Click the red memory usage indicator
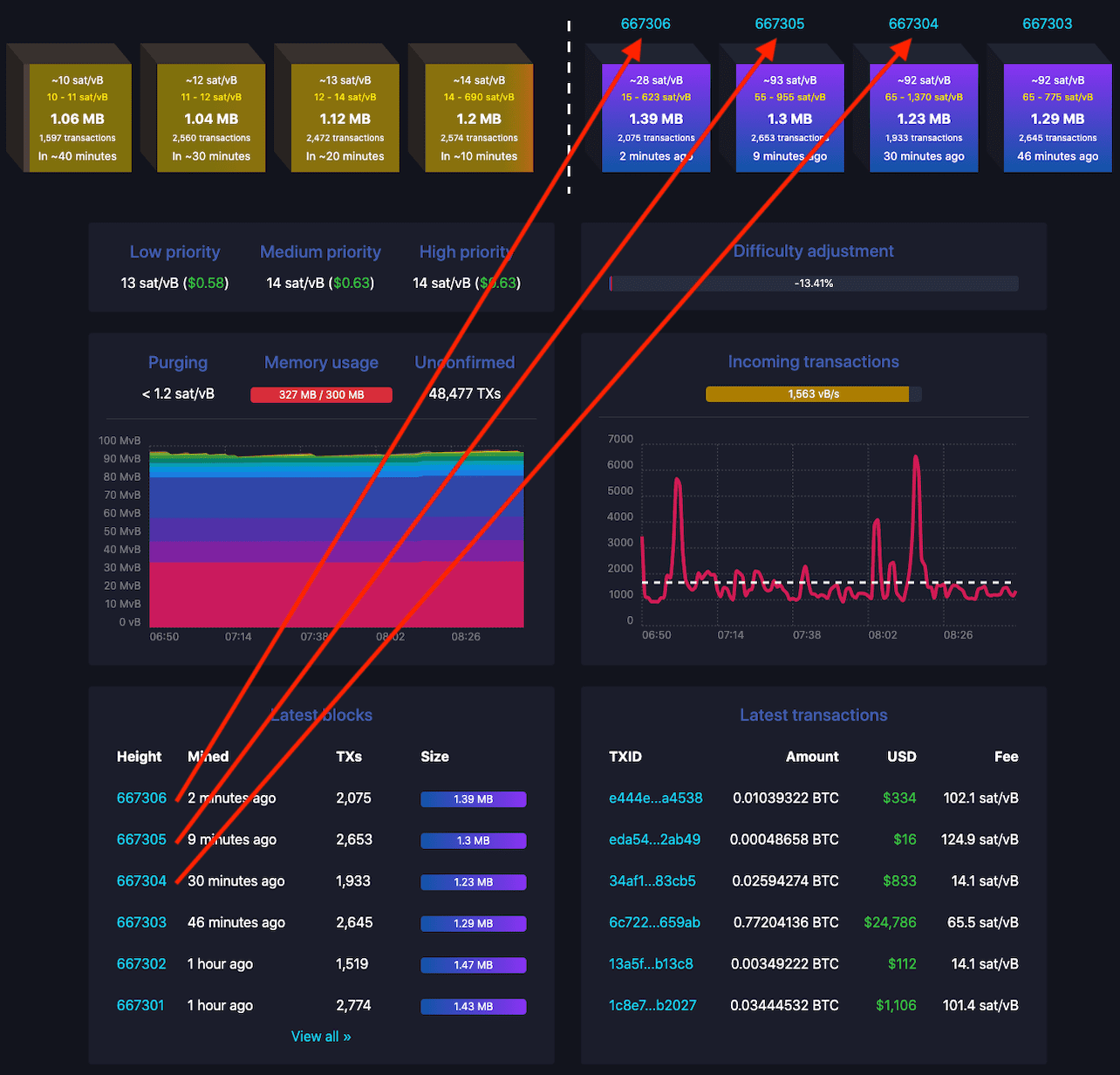This screenshot has width=1120, height=1075. (321, 394)
